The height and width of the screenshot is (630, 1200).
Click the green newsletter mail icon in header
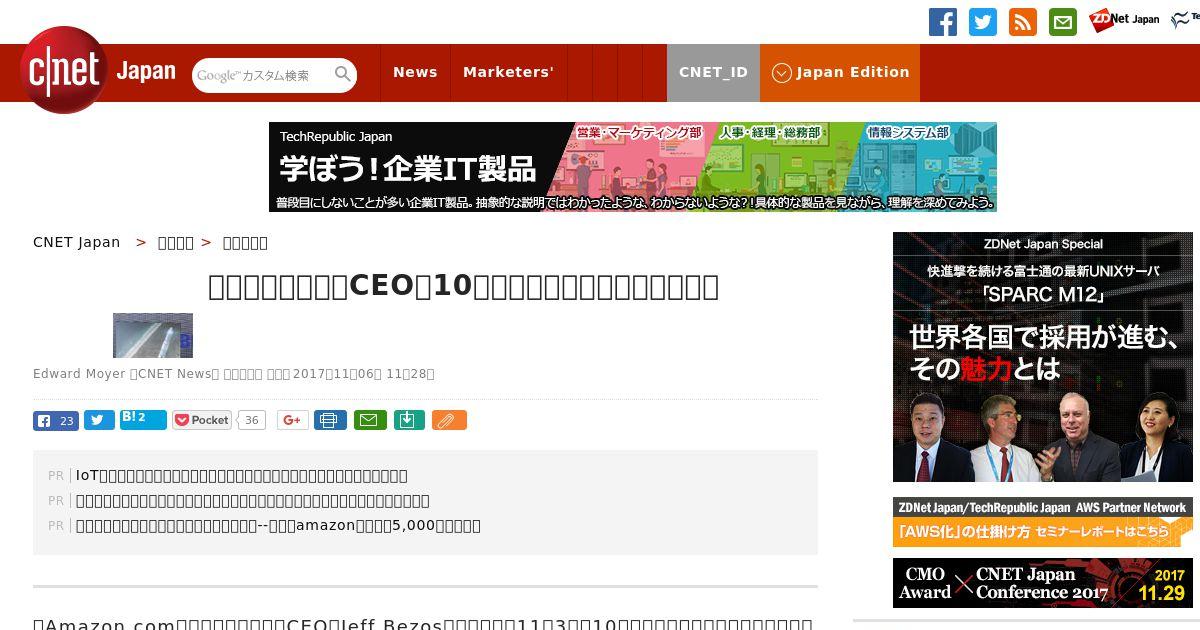tap(1063, 22)
